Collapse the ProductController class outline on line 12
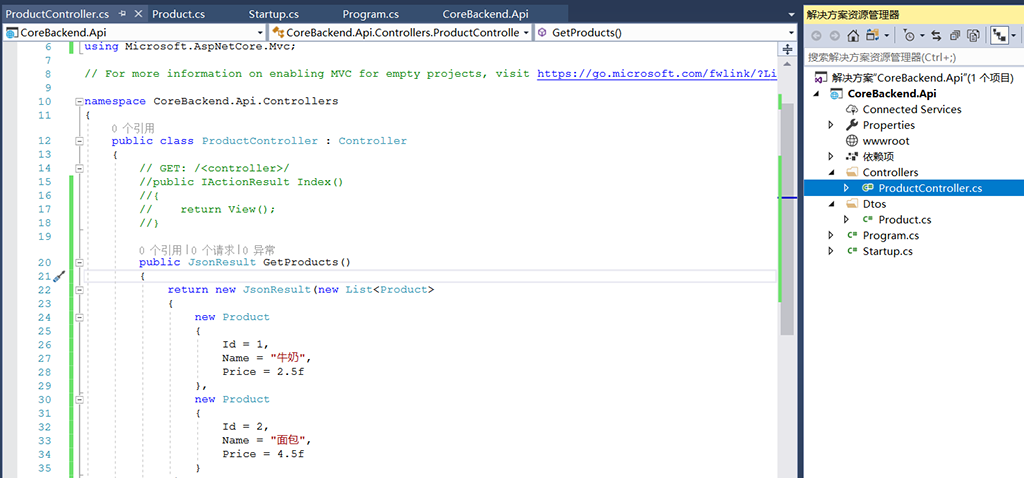1024x478 pixels. (x=80, y=141)
